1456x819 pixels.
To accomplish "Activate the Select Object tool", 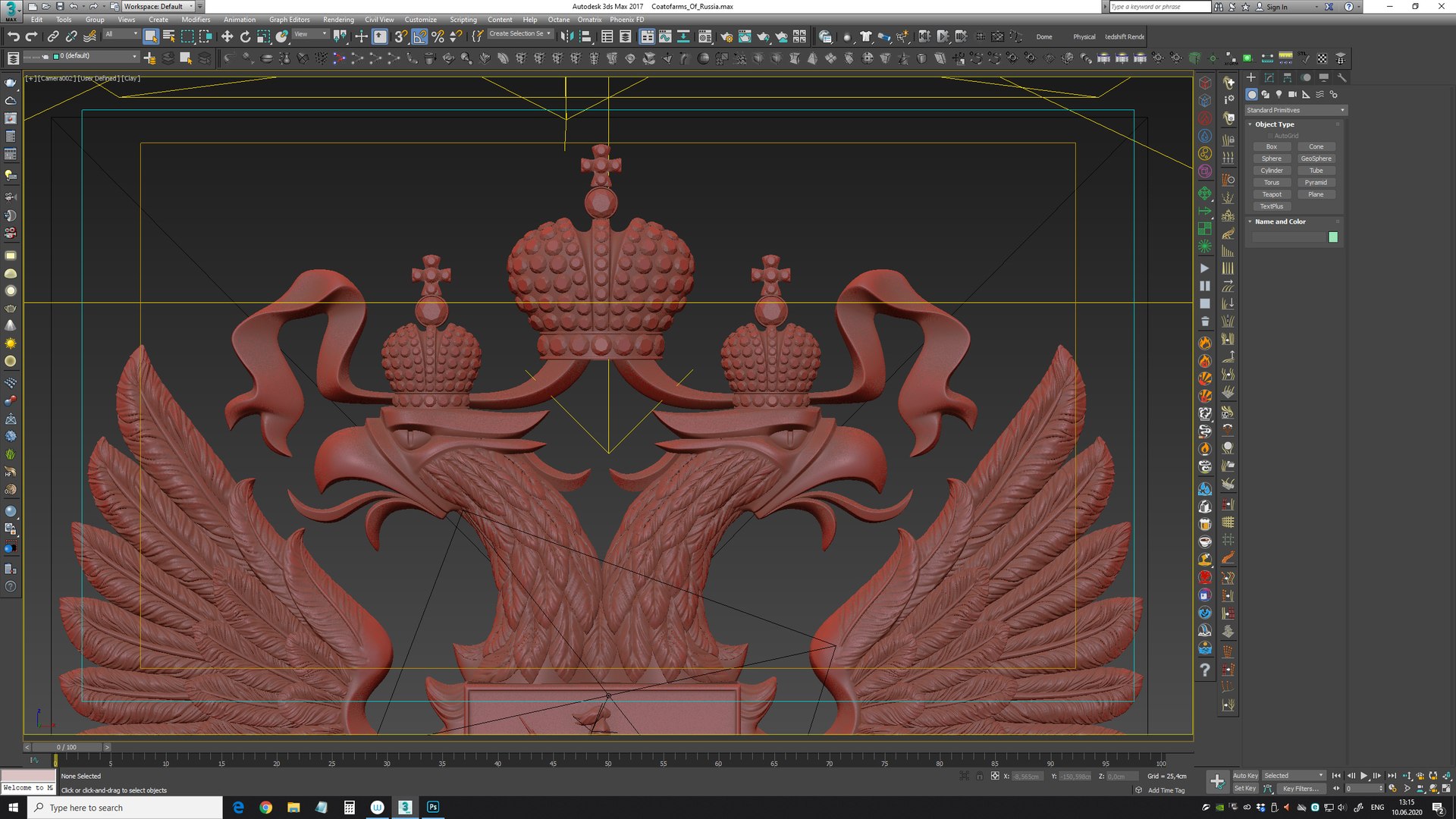I will (x=151, y=36).
